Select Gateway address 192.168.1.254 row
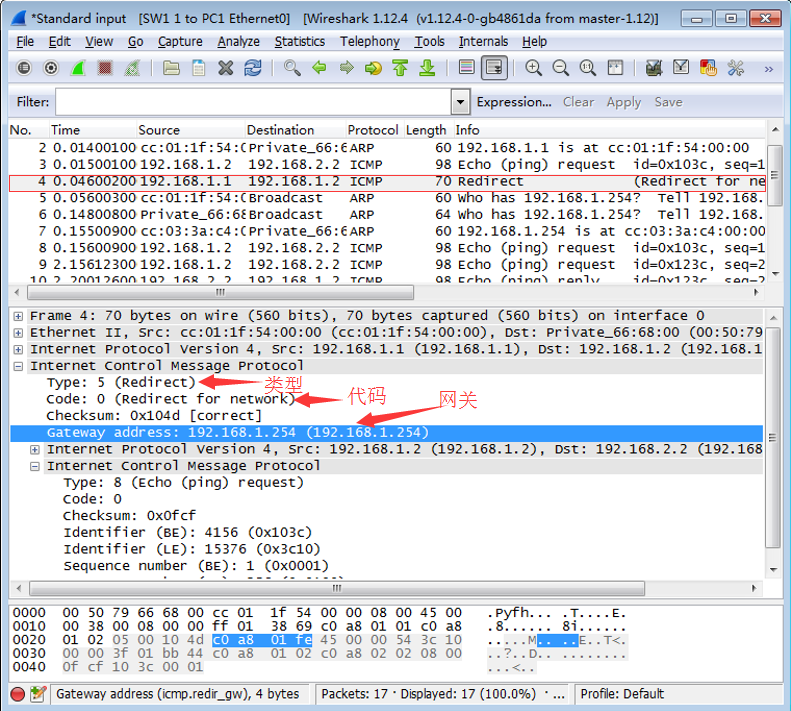 [x=386, y=433]
